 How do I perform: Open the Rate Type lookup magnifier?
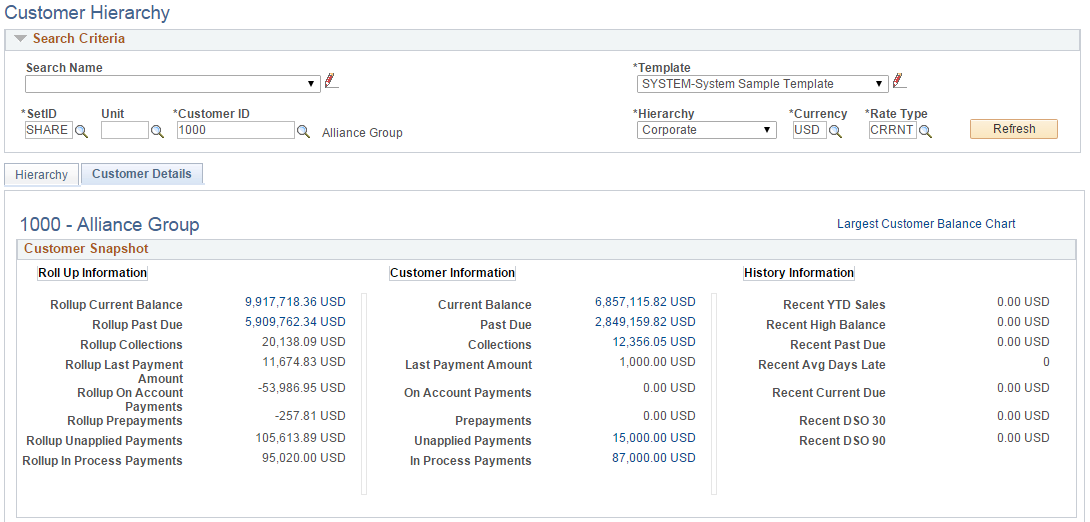tap(925, 131)
